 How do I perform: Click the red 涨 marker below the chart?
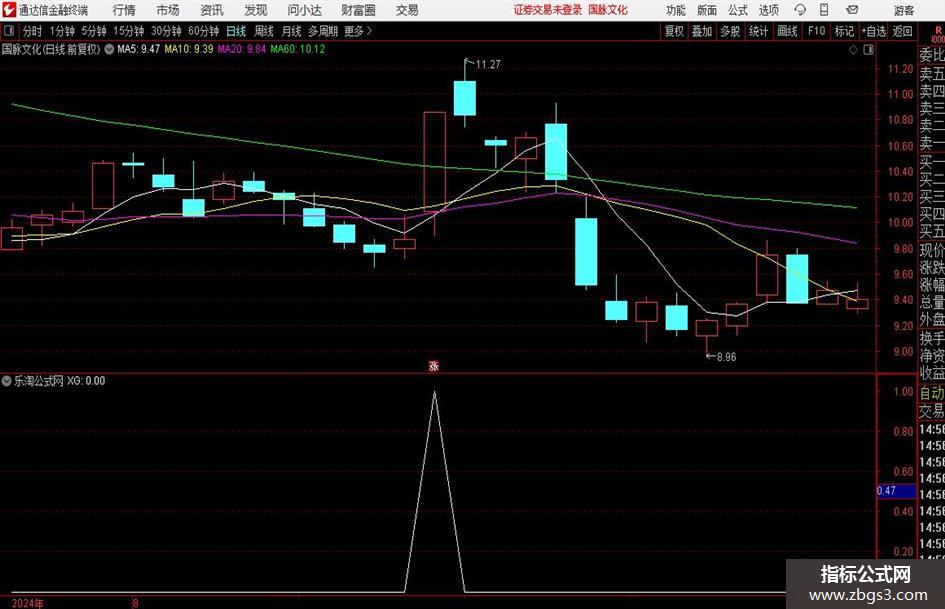tap(433, 366)
